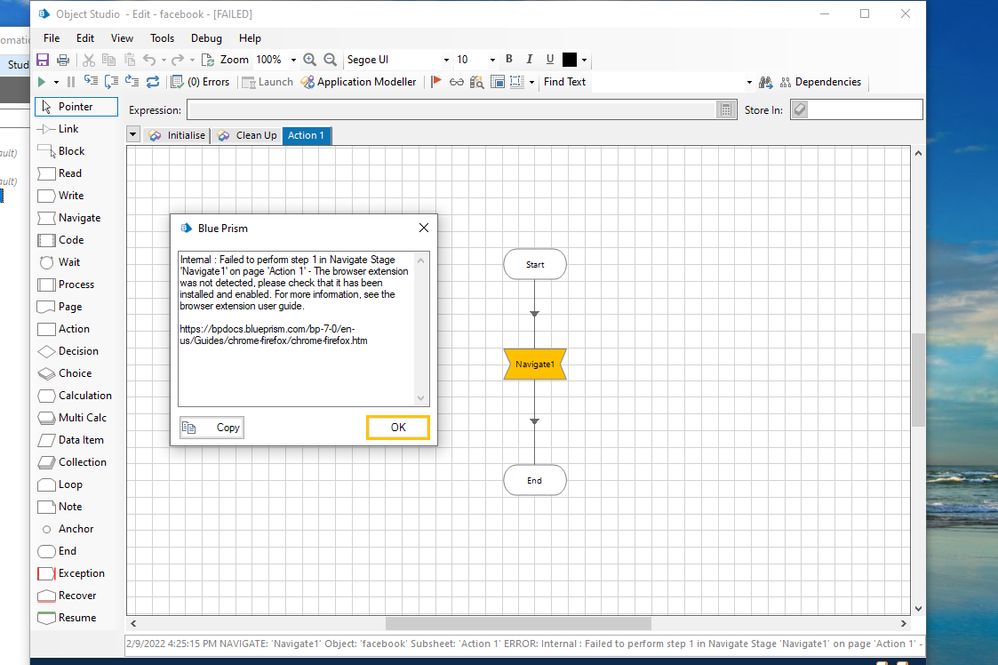
Task: Open the Segoe UI font dropdown
Action: pos(446,60)
